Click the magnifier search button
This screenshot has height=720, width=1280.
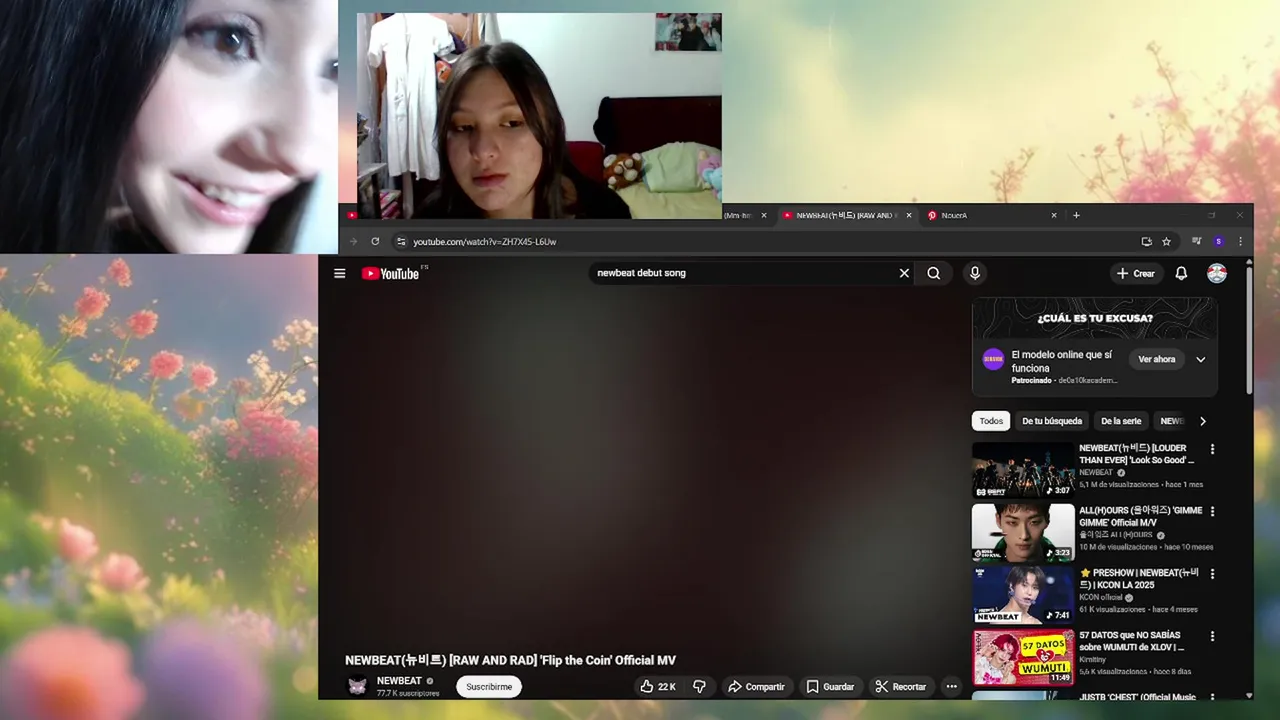934,273
